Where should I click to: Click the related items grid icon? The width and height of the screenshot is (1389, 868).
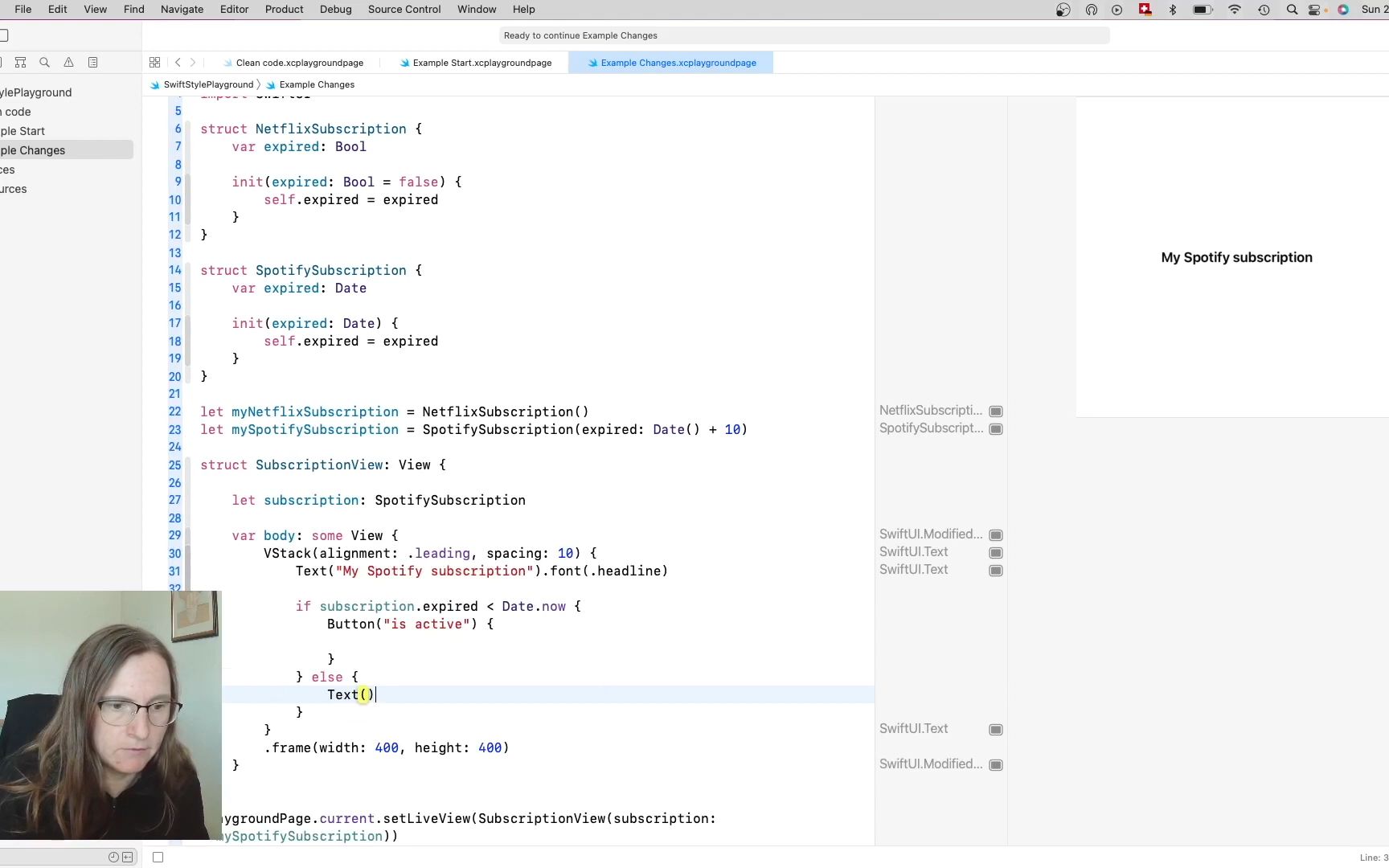click(x=154, y=63)
